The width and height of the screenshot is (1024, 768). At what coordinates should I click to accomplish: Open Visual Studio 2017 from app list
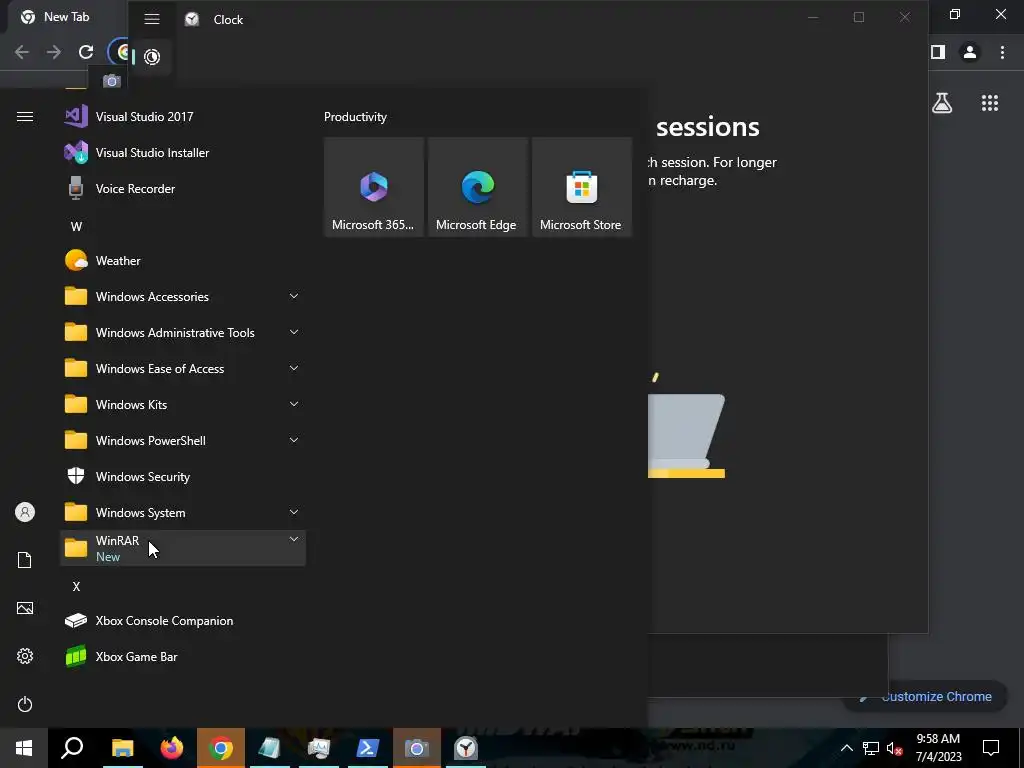coord(183,117)
